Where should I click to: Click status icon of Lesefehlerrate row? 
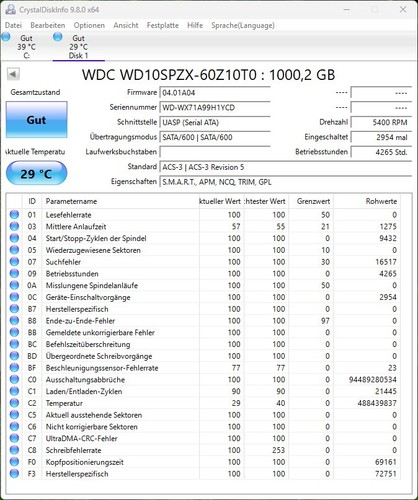pyautogui.click(x=14, y=215)
